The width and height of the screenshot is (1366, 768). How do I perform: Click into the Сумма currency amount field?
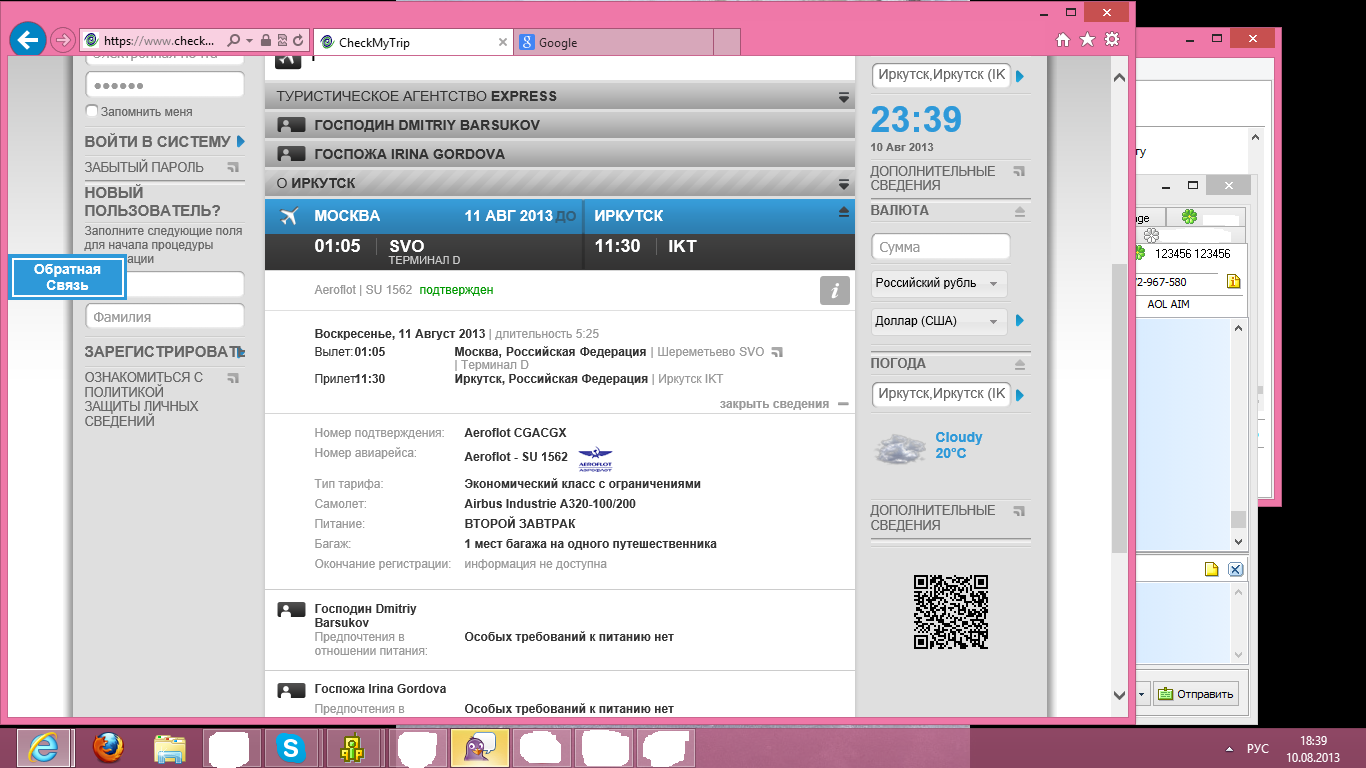tap(941, 247)
